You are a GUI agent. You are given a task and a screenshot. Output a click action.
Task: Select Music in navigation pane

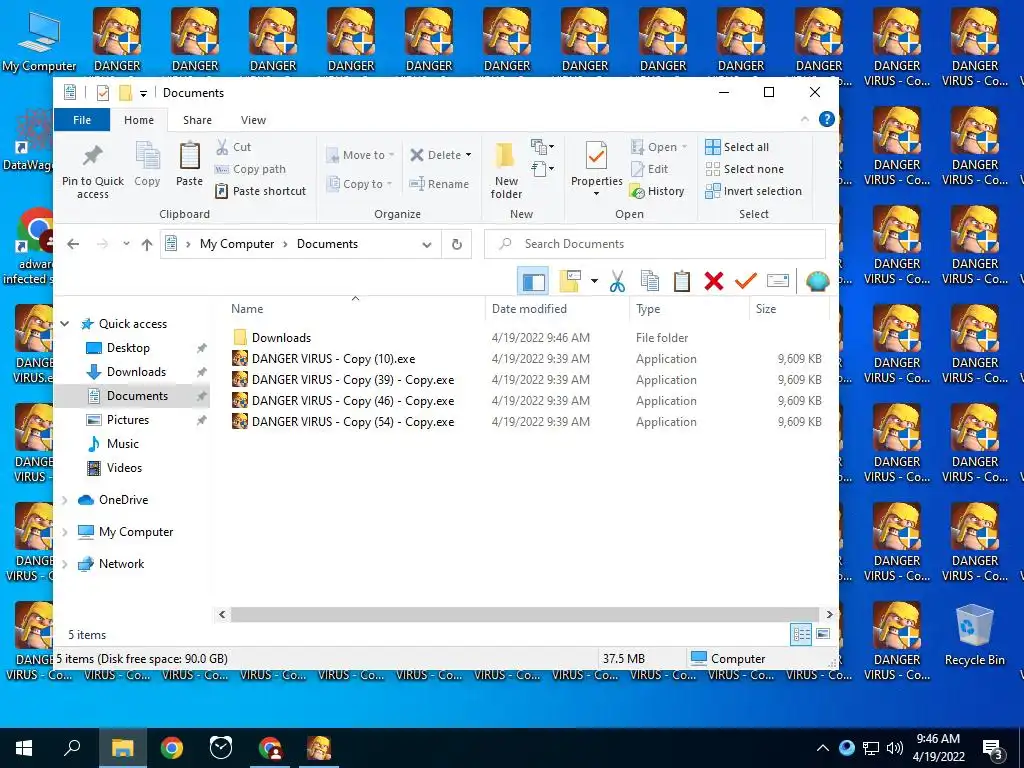(123, 444)
